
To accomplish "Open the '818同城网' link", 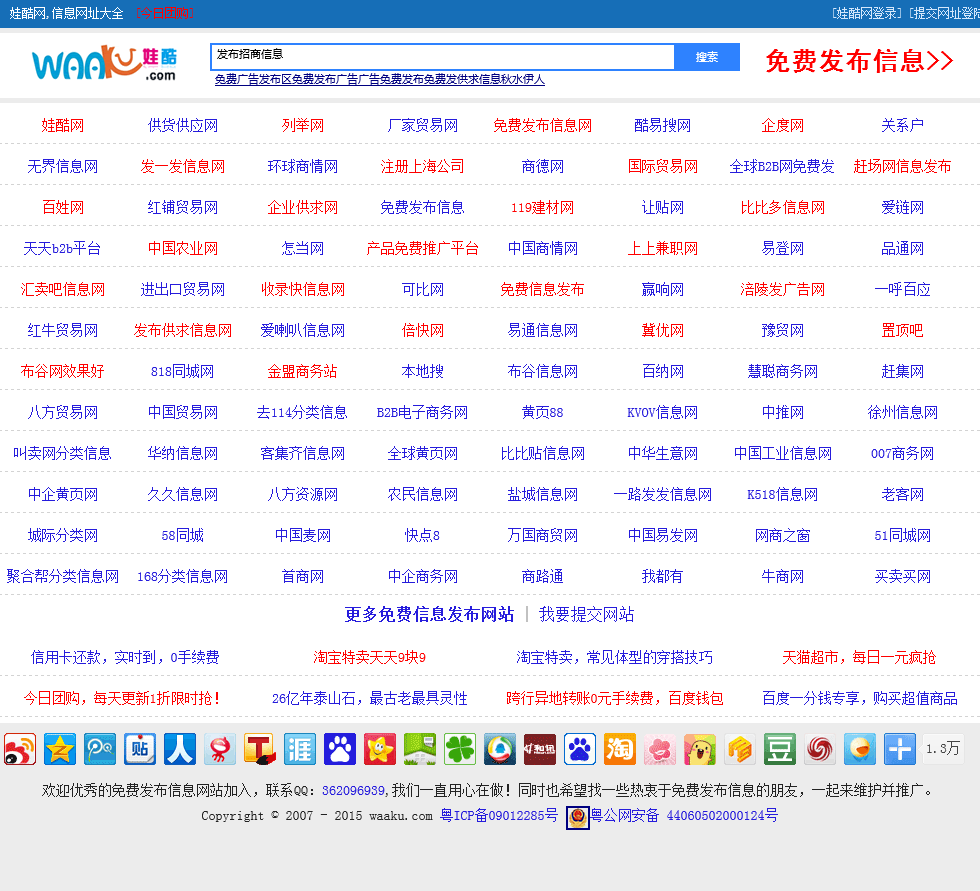I will (182, 372).
